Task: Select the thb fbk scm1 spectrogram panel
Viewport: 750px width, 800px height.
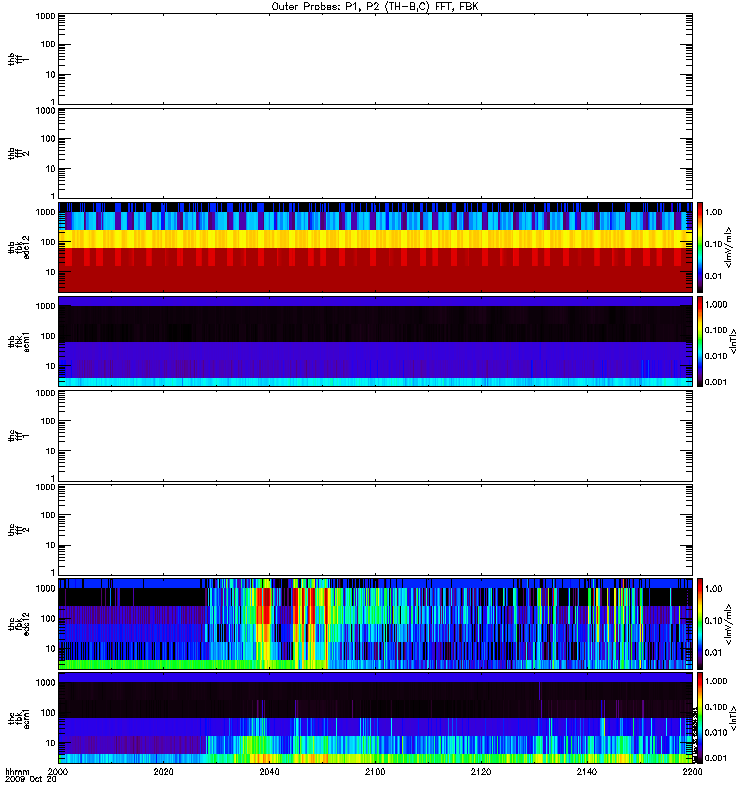Action: (376, 341)
